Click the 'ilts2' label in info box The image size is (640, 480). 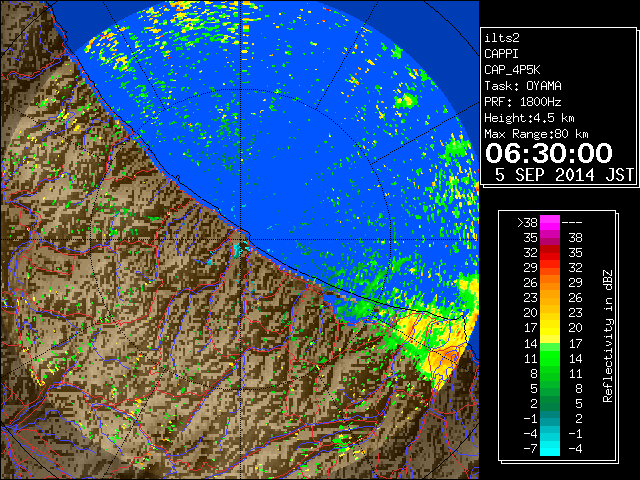coord(502,38)
